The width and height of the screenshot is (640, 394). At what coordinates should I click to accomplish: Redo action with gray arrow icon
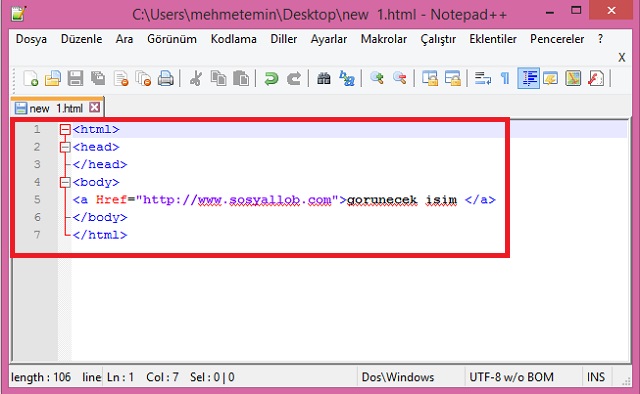click(294, 78)
